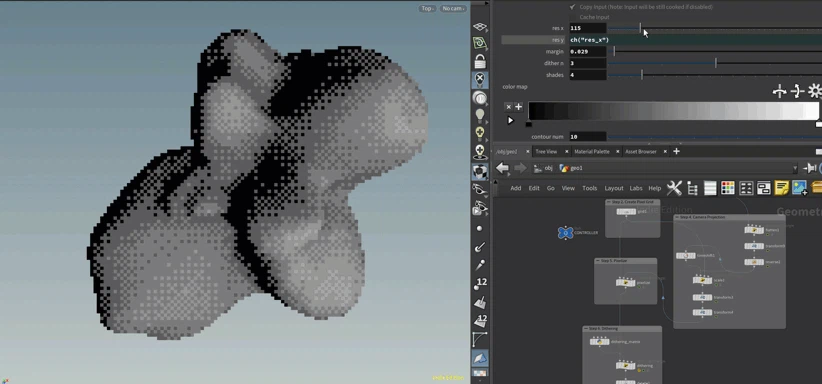Switch to the /obj/geo1 network tab

506,152
